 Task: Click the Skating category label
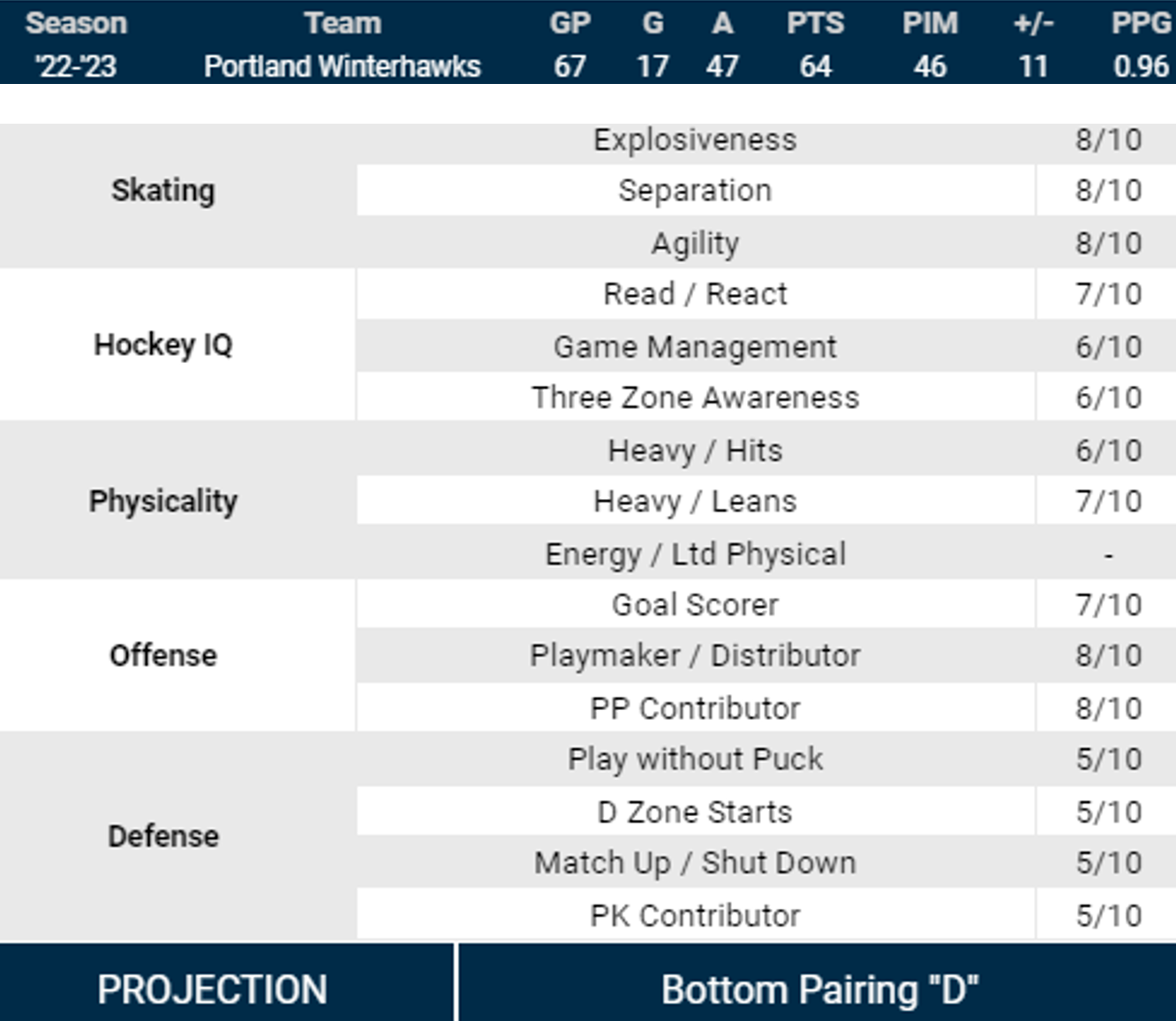(163, 191)
